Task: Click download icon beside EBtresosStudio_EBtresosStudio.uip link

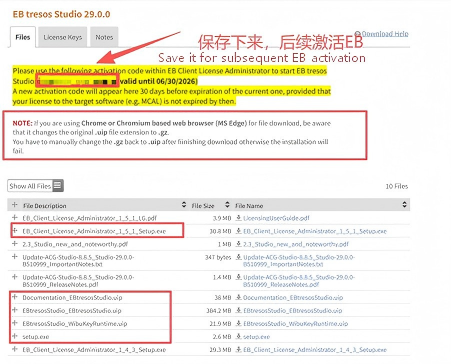Action: (x=238, y=310)
